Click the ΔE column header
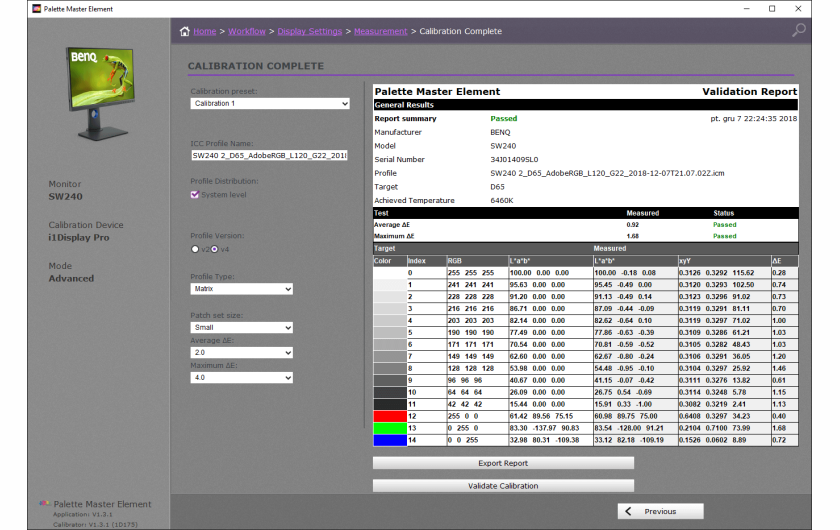Viewport: 840px width, 530px height. pos(784,261)
